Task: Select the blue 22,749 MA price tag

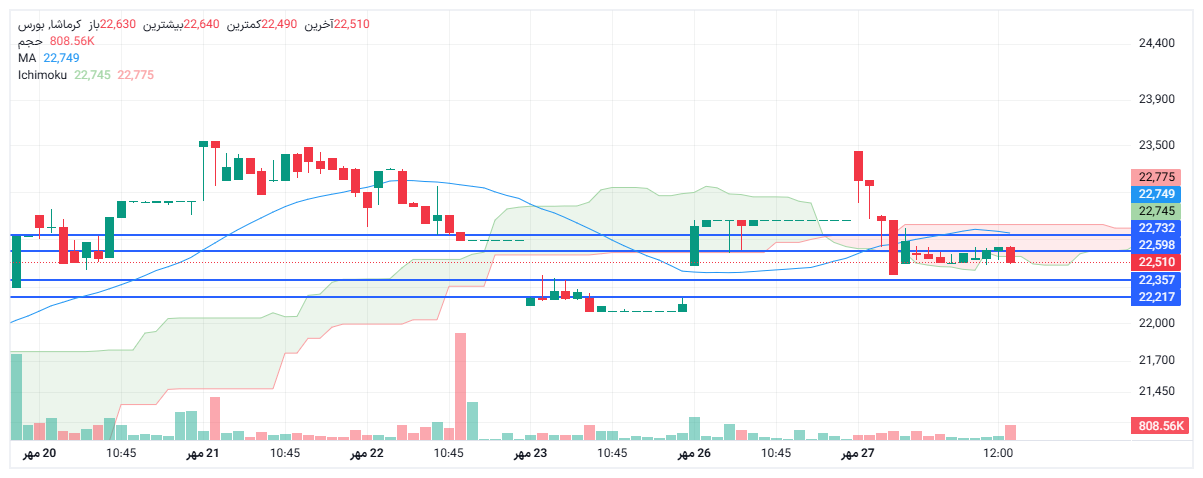Action: 1157,194
